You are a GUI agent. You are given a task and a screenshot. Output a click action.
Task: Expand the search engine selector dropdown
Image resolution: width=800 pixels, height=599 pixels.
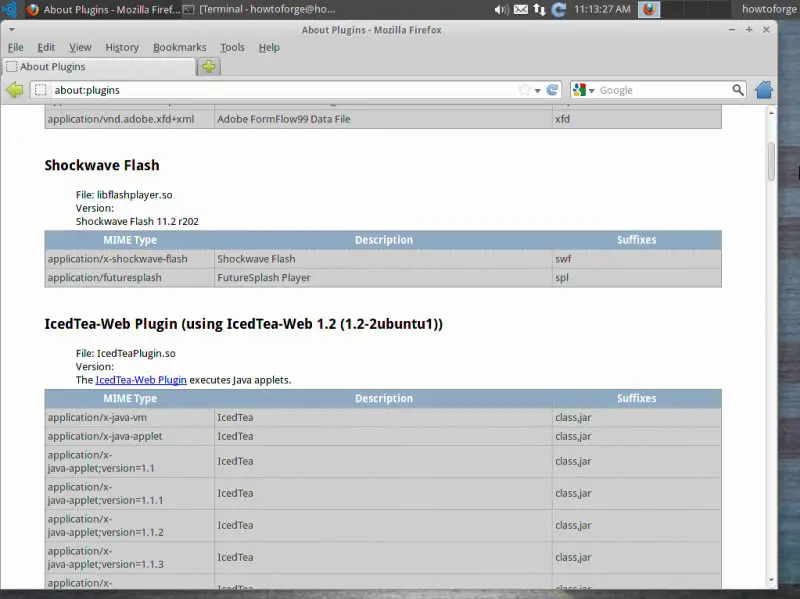coord(592,91)
